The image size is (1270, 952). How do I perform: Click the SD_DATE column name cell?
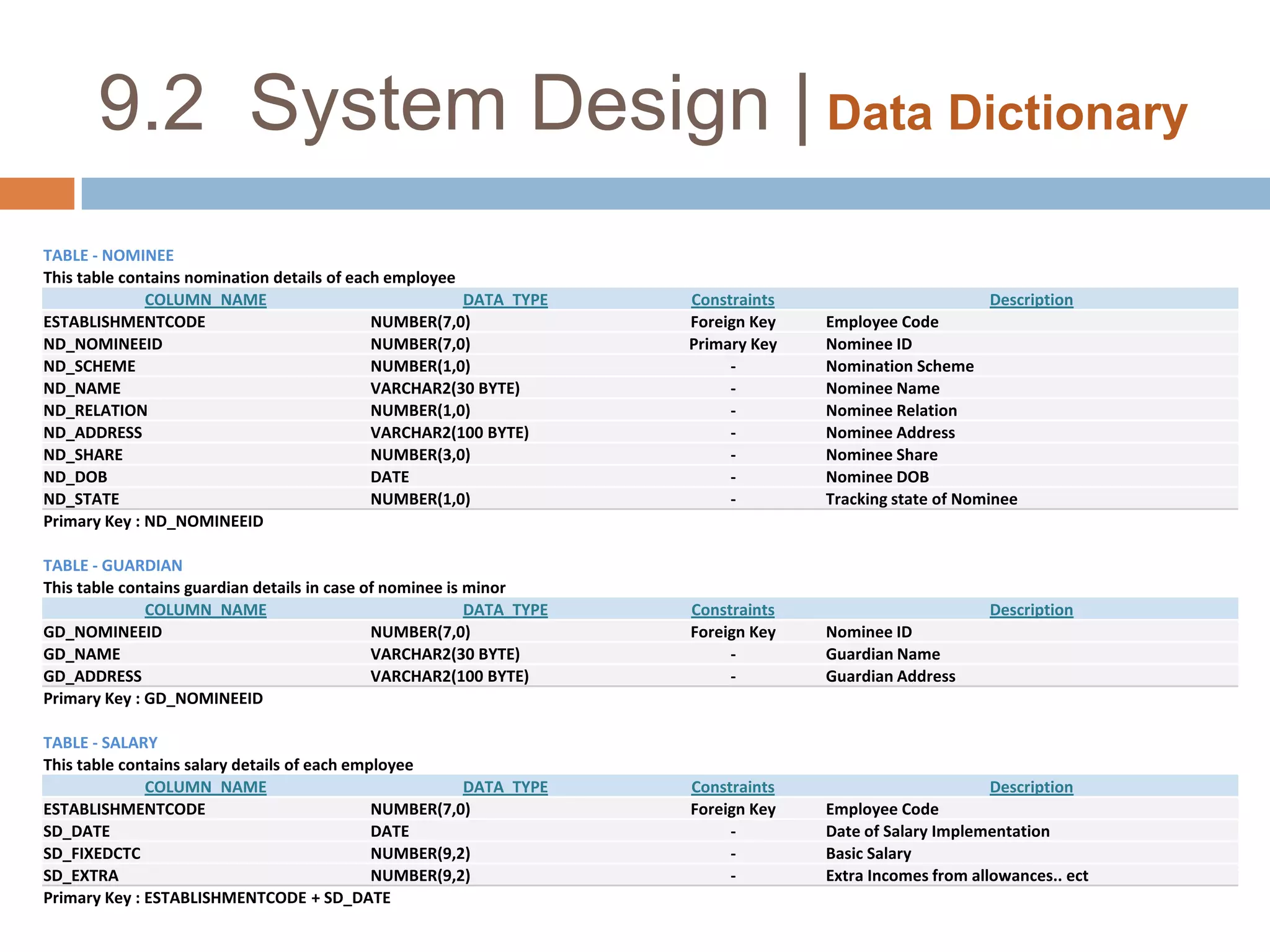[76, 832]
